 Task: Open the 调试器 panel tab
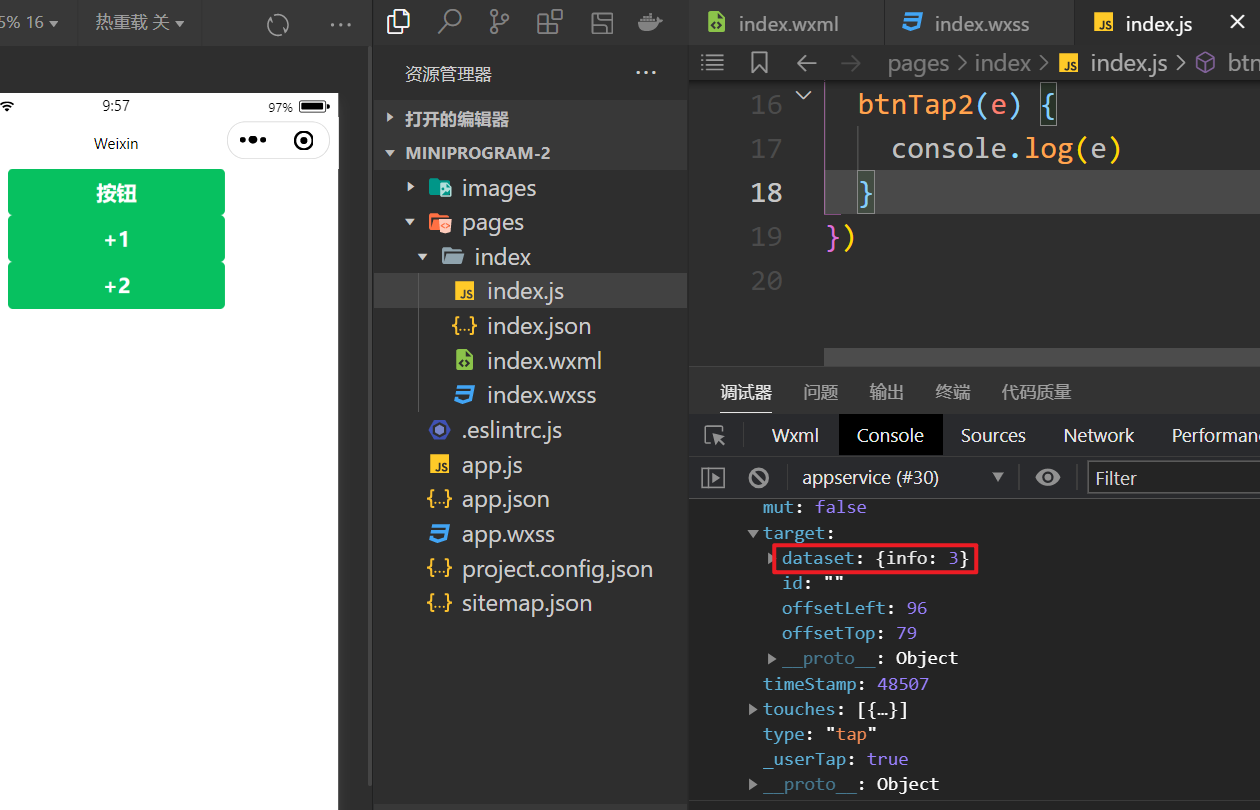point(746,392)
